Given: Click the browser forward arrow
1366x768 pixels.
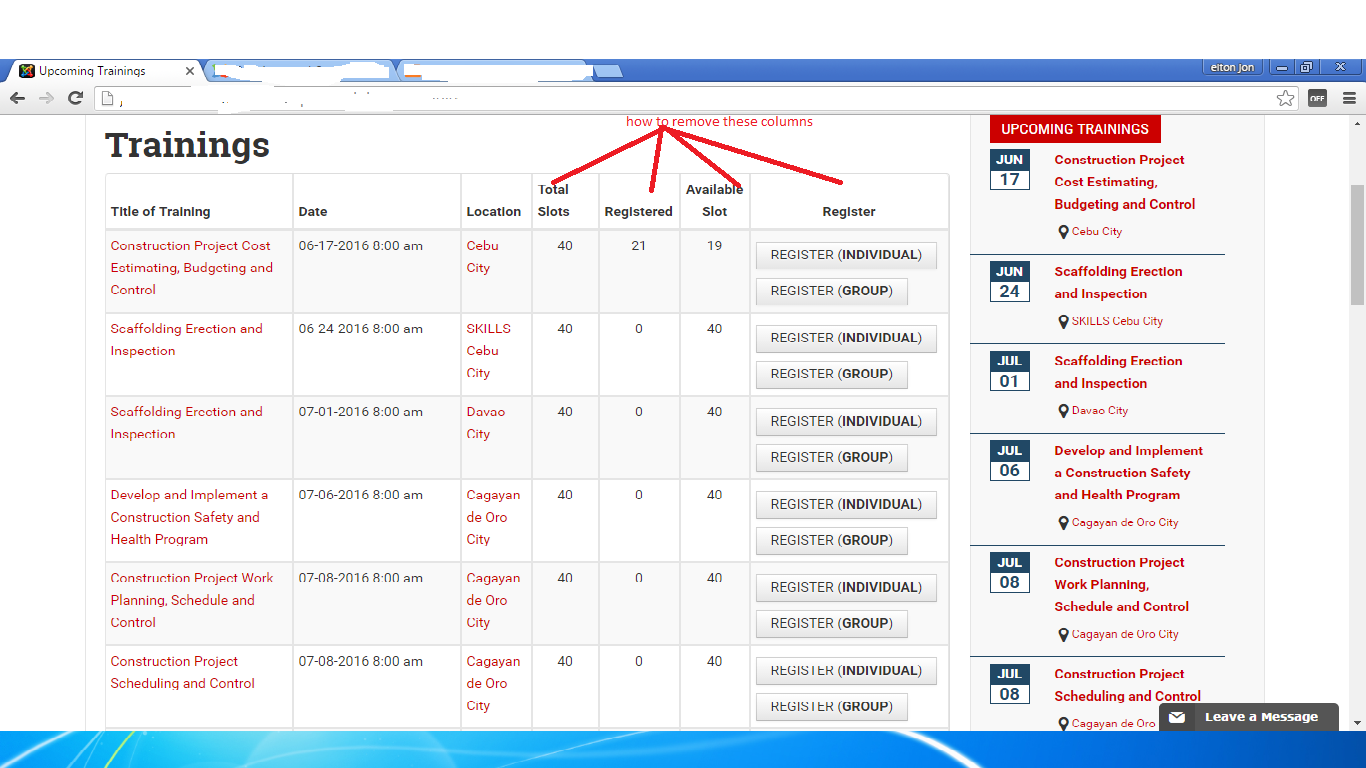Looking at the screenshot, I should coord(46,98).
